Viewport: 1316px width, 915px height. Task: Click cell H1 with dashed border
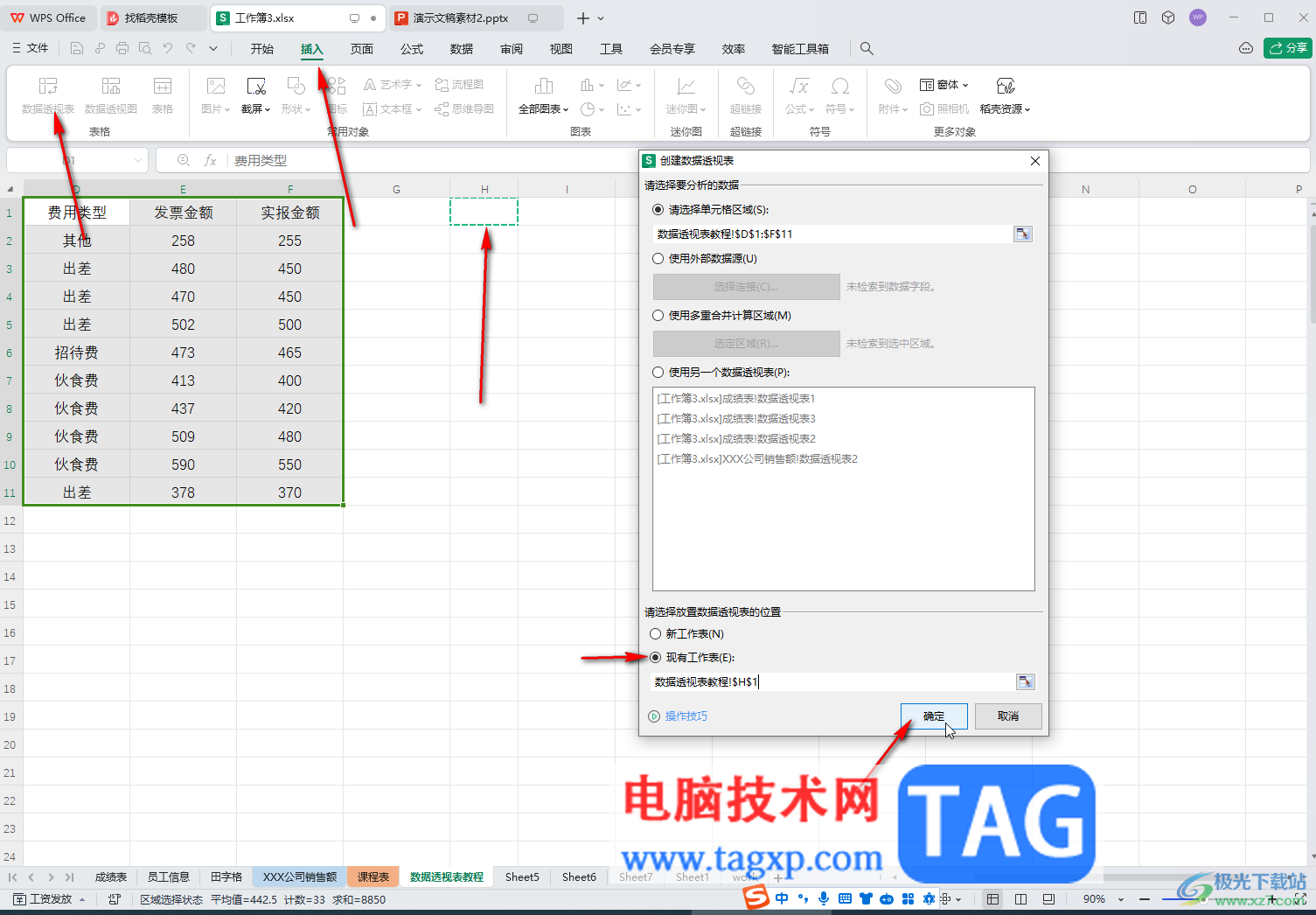coord(484,212)
